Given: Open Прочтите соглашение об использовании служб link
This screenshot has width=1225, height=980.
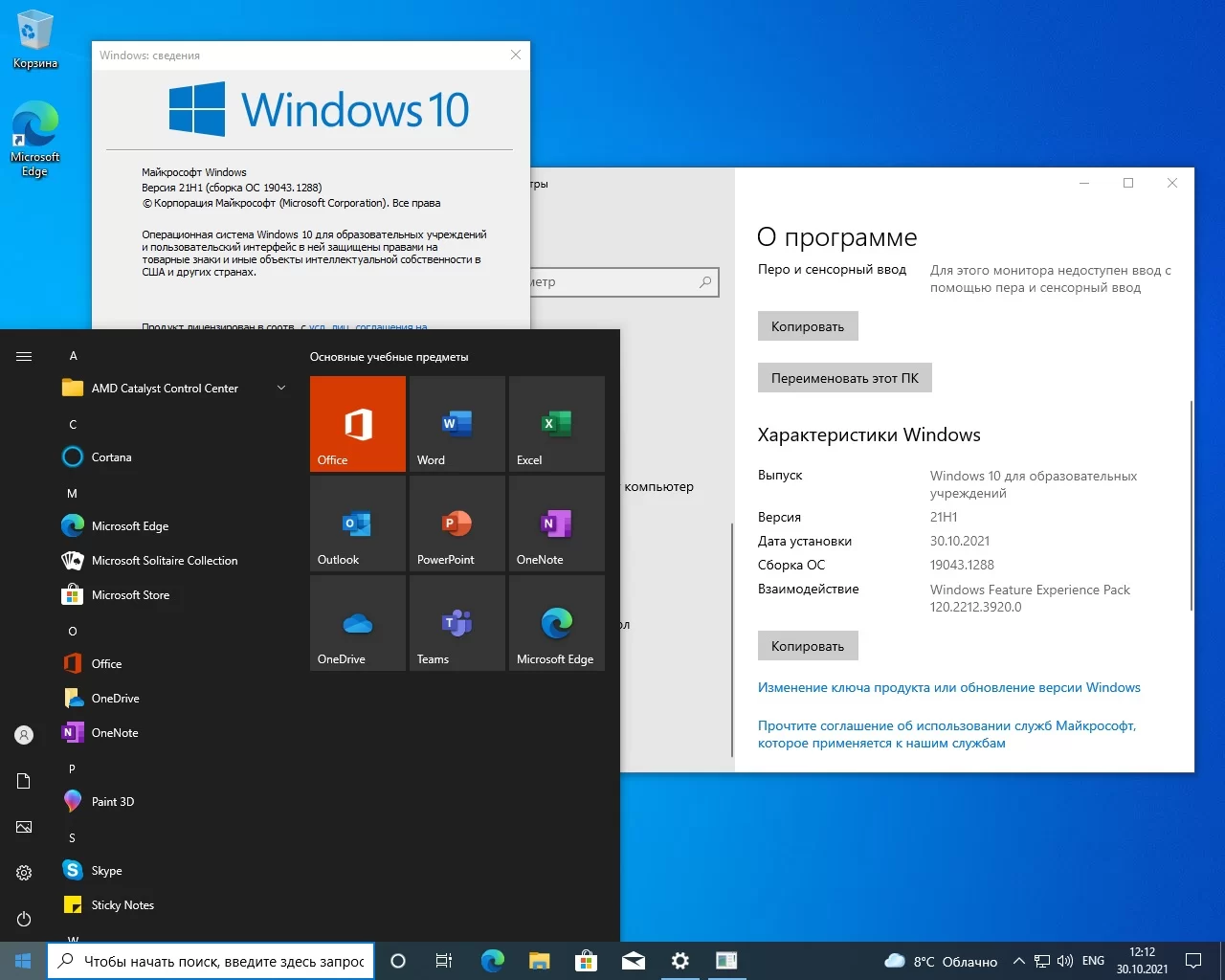Looking at the screenshot, I should (x=947, y=734).
